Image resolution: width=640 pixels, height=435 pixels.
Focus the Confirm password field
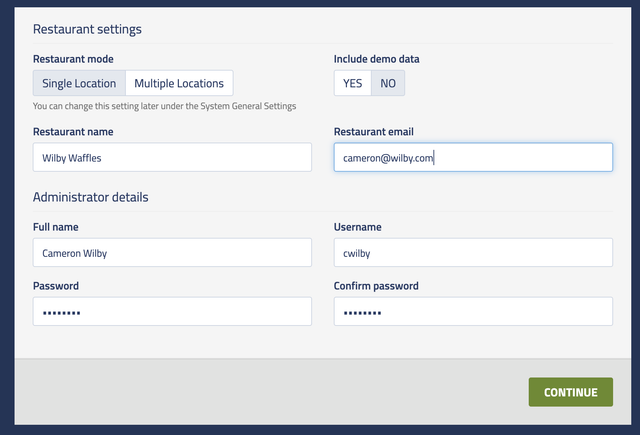click(x=473, y=311)
